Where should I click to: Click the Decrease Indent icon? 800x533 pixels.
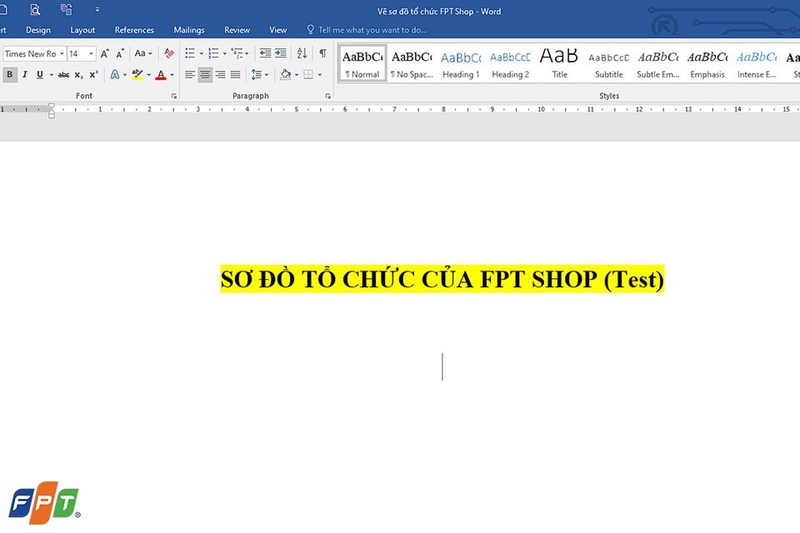point(265,54)
